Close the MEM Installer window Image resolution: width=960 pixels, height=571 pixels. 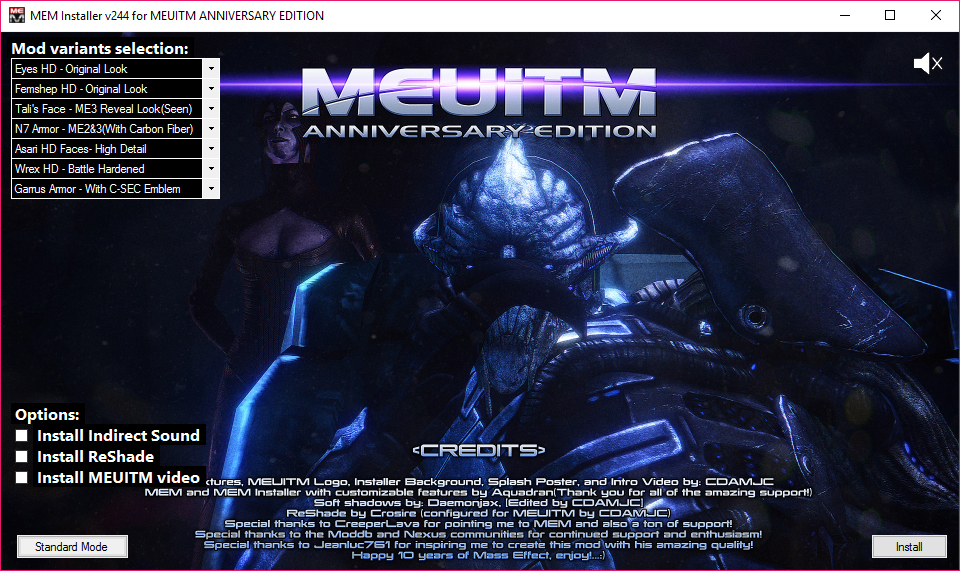[936, 15]
